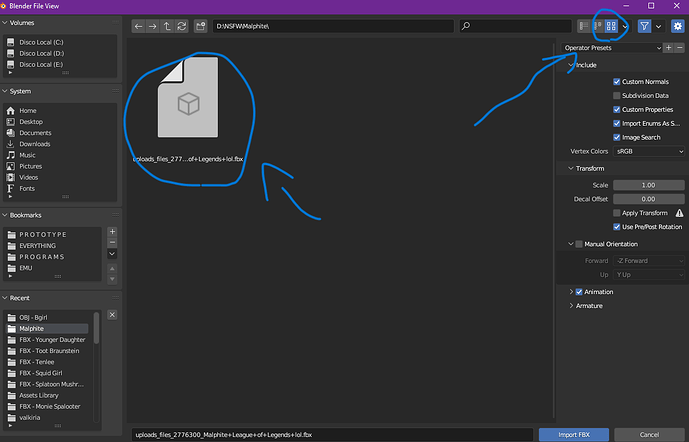Toggle file filtering funnel icon

click(x=644, y=26)
